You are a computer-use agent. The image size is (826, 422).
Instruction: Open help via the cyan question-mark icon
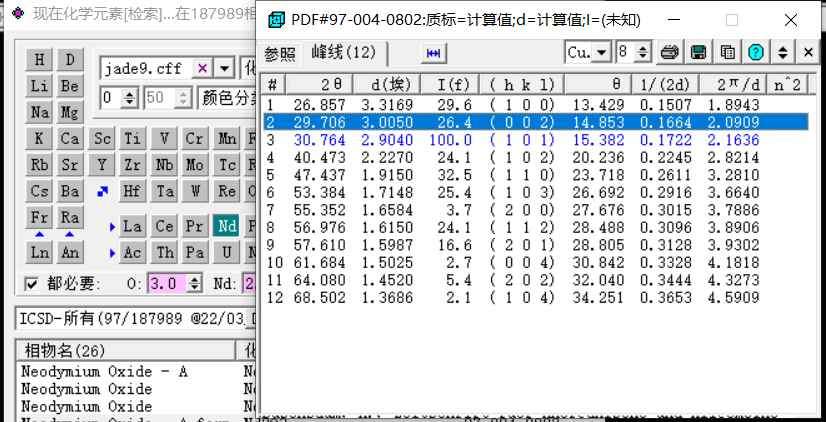click(x=756, y=53)
